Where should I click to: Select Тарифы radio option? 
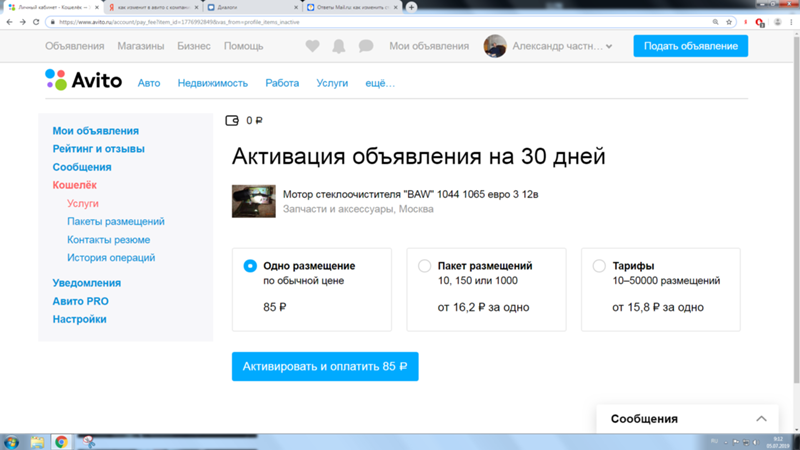point(599,266)
